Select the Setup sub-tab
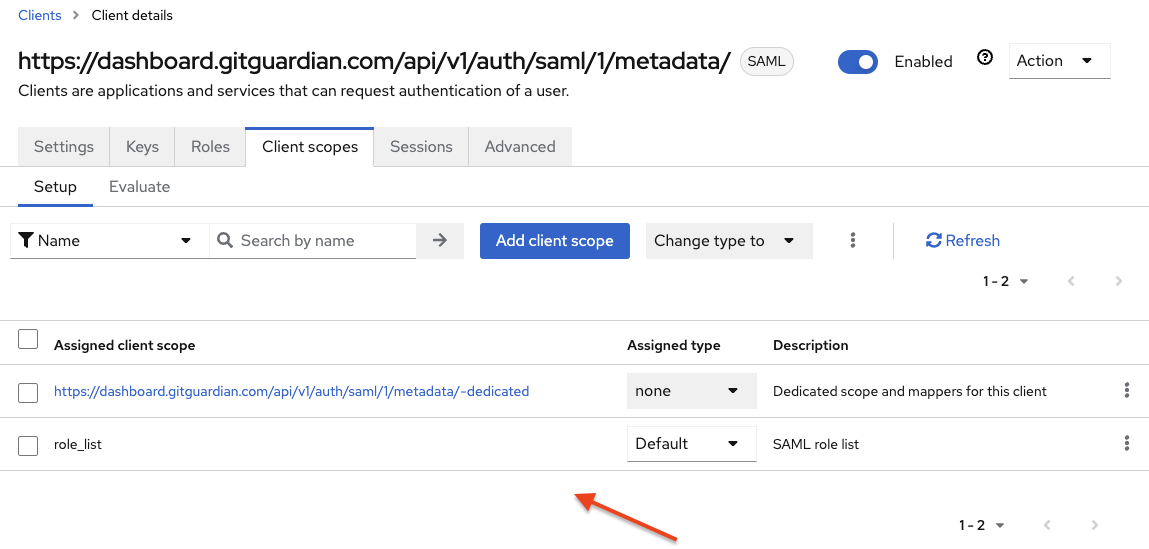 (55, 187)
